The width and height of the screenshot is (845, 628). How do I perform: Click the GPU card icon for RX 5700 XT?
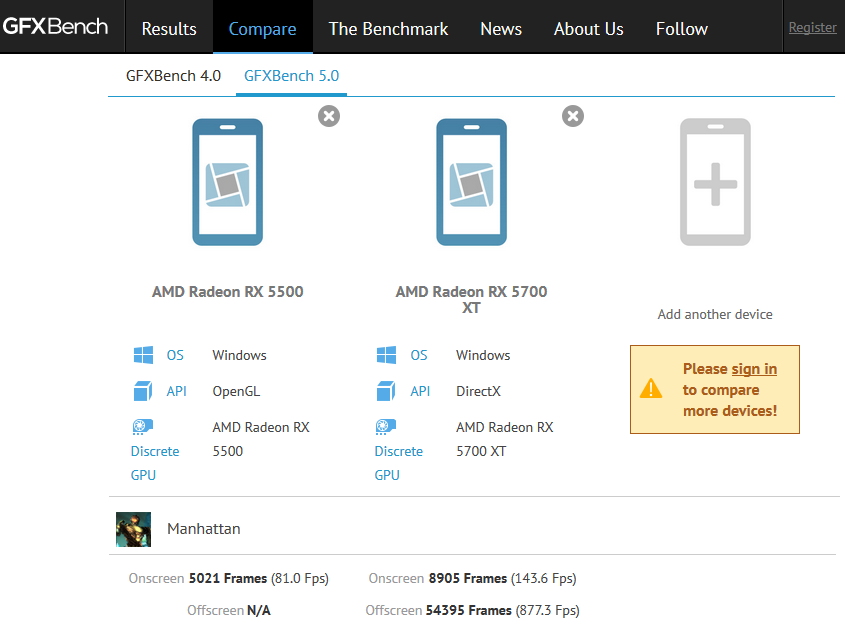point(386,427)
